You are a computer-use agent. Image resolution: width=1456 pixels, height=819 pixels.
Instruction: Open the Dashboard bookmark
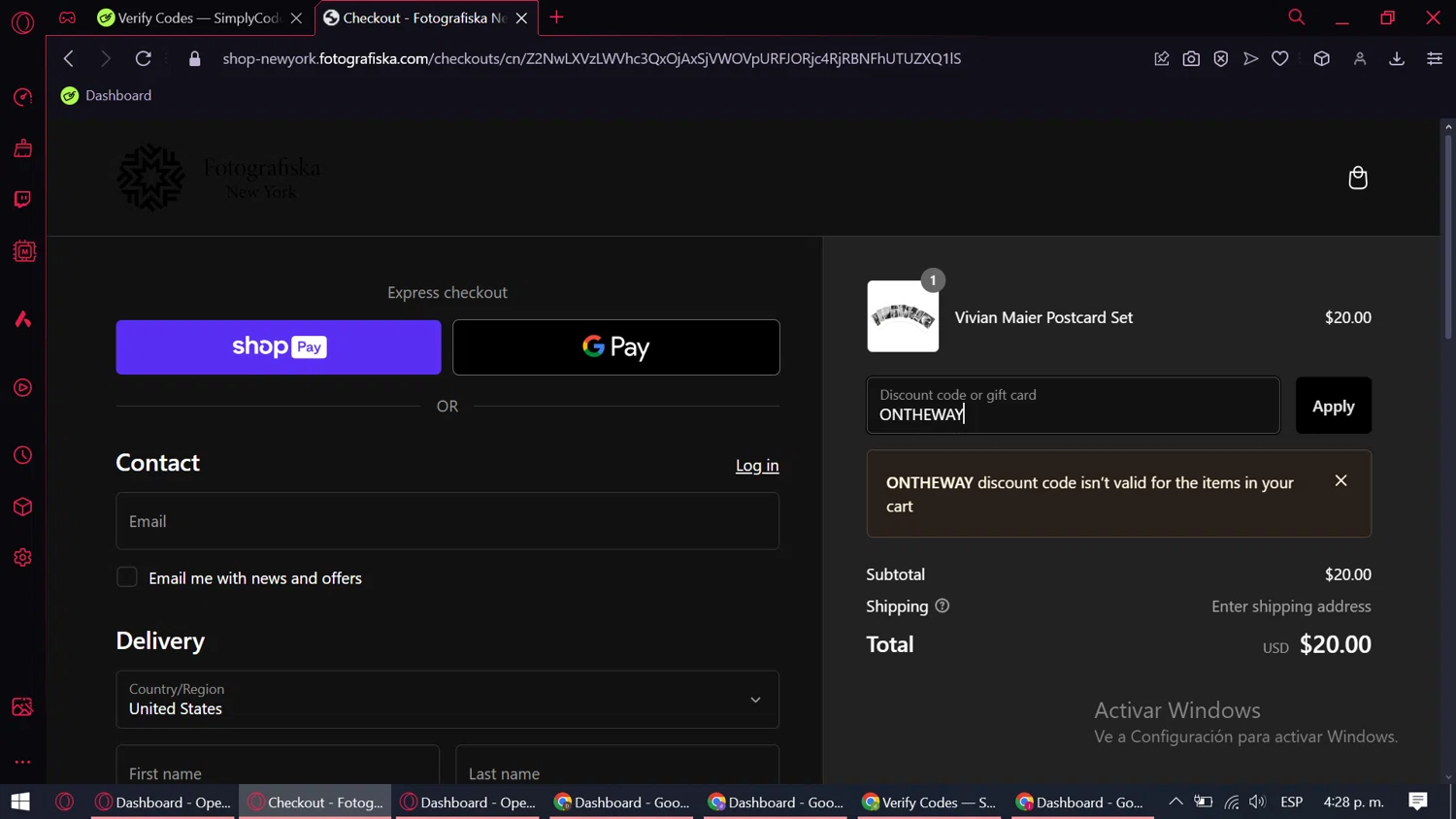click(107, 95)
